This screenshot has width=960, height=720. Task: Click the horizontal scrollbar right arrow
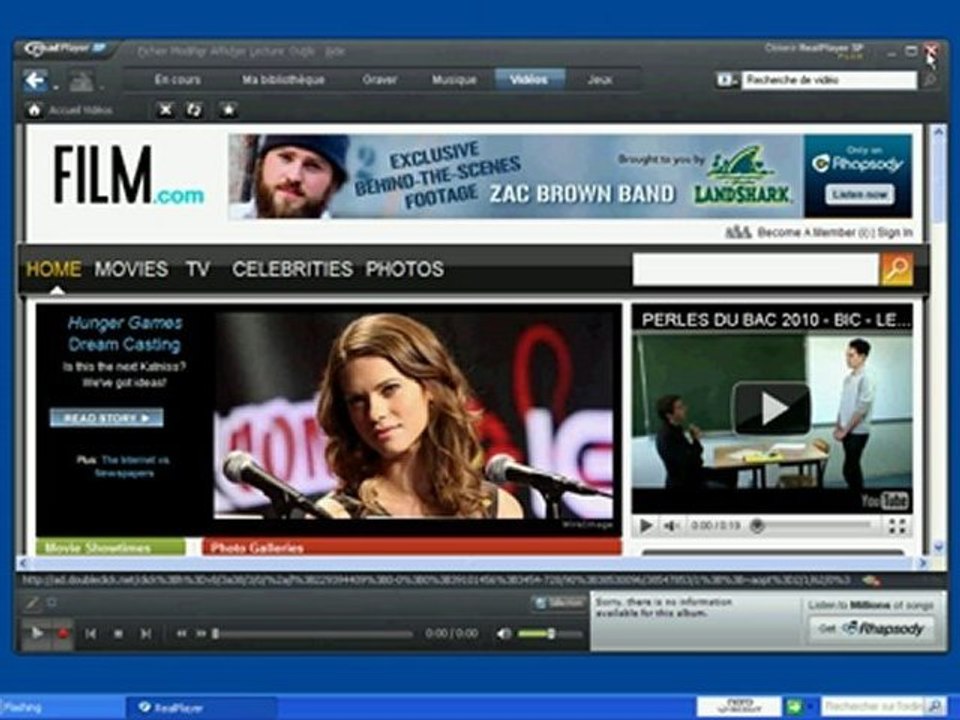(x=922, y=563)
